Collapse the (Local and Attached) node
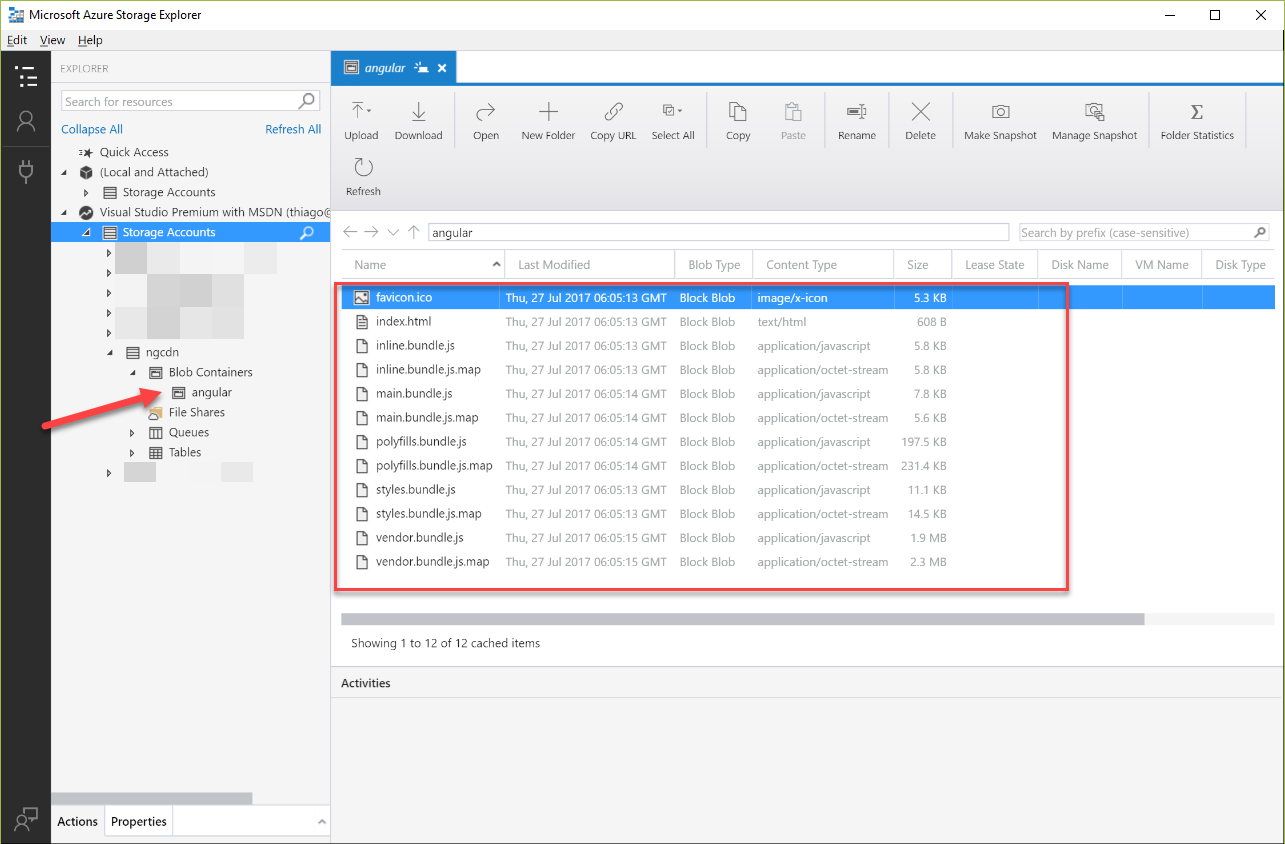This screenshot has width=1285, height=844. [63, 172]
